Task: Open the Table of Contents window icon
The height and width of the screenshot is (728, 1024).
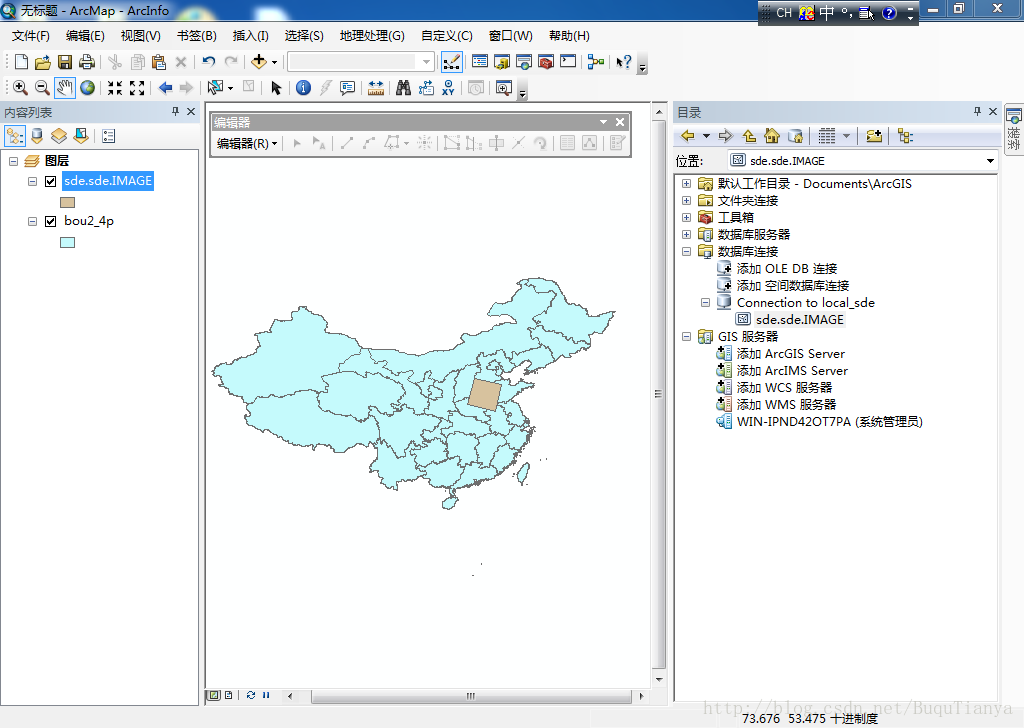Action: point(480,62)
